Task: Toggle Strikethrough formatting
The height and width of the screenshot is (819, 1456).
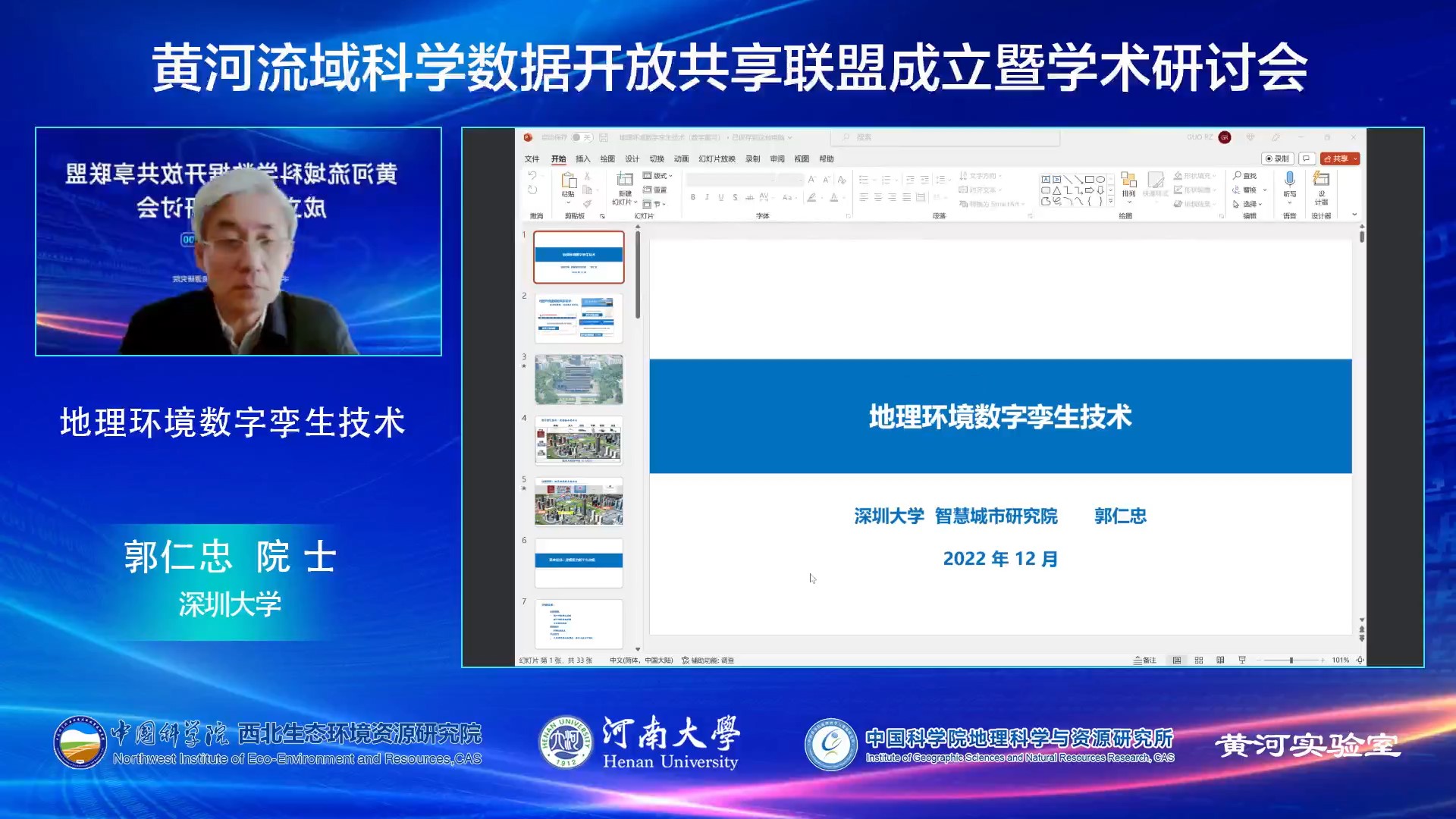Action: point(749,197)
